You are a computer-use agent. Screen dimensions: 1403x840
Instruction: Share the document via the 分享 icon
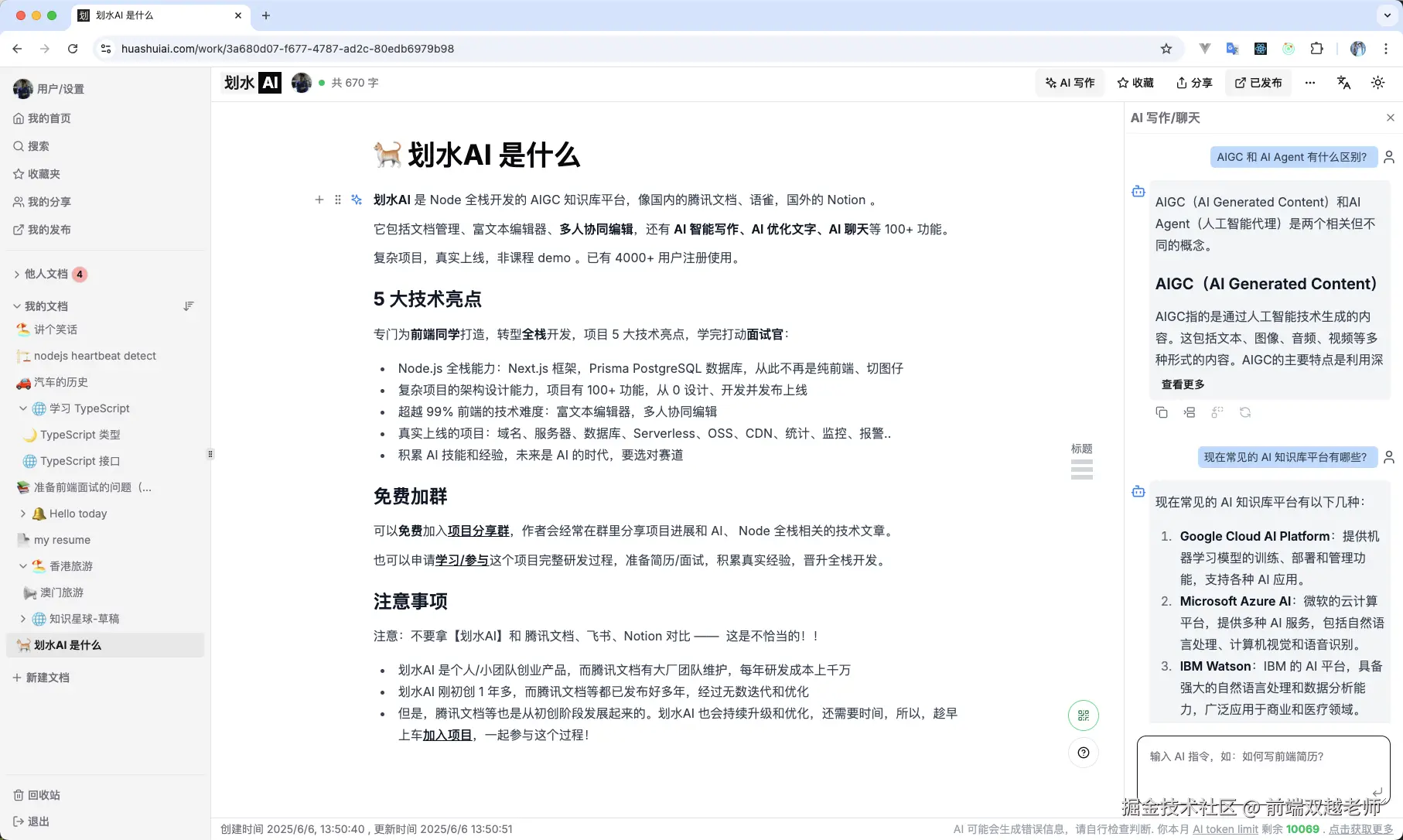1193,83
